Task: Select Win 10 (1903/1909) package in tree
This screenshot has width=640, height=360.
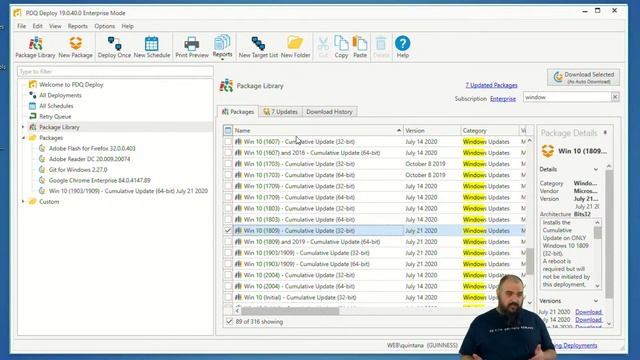Action: pos(128,191)
